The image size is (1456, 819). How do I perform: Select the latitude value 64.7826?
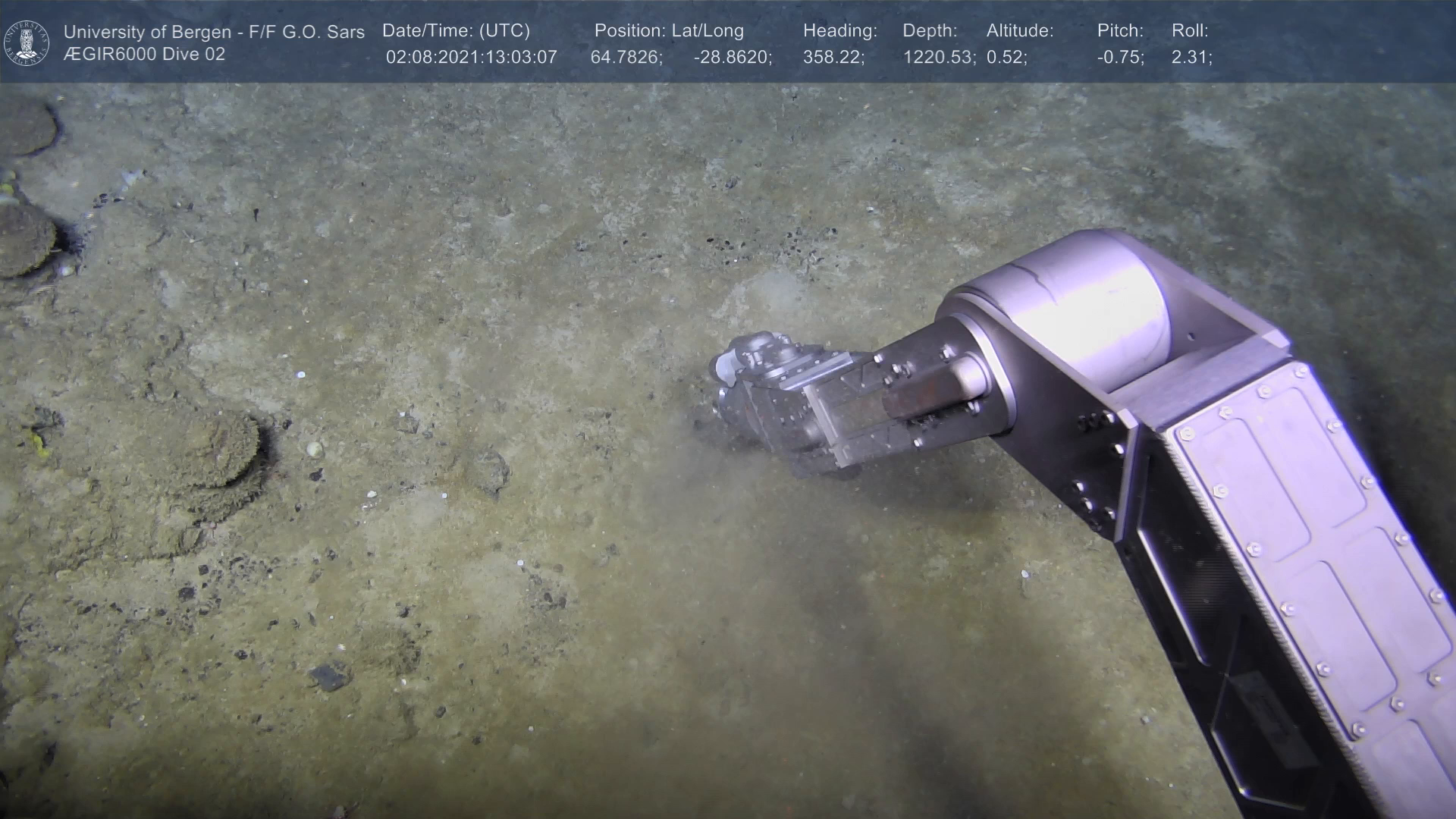(x=626, y=58)
